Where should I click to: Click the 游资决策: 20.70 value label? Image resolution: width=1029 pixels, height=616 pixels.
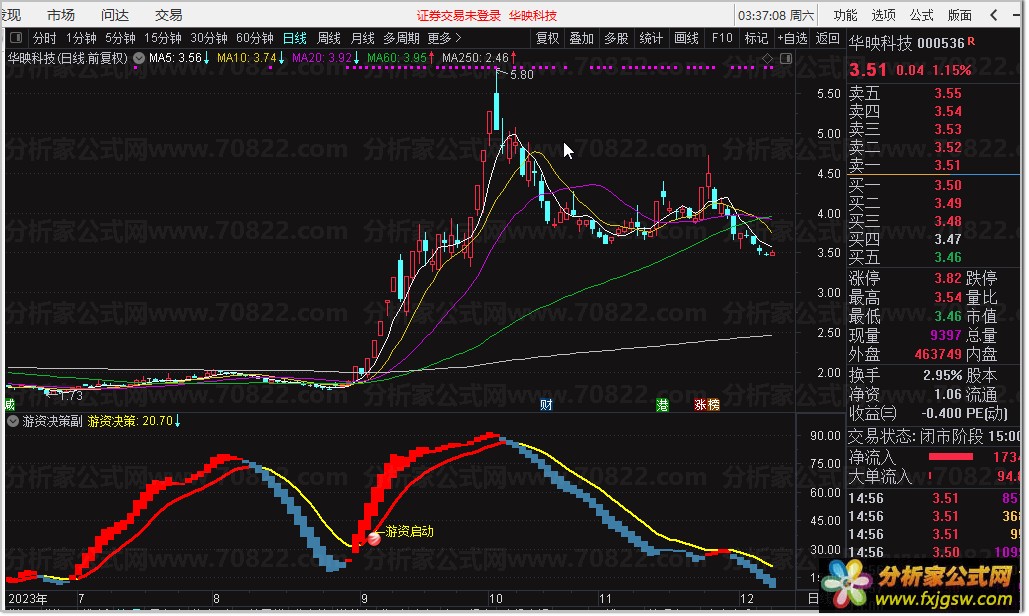click(130, 421)
